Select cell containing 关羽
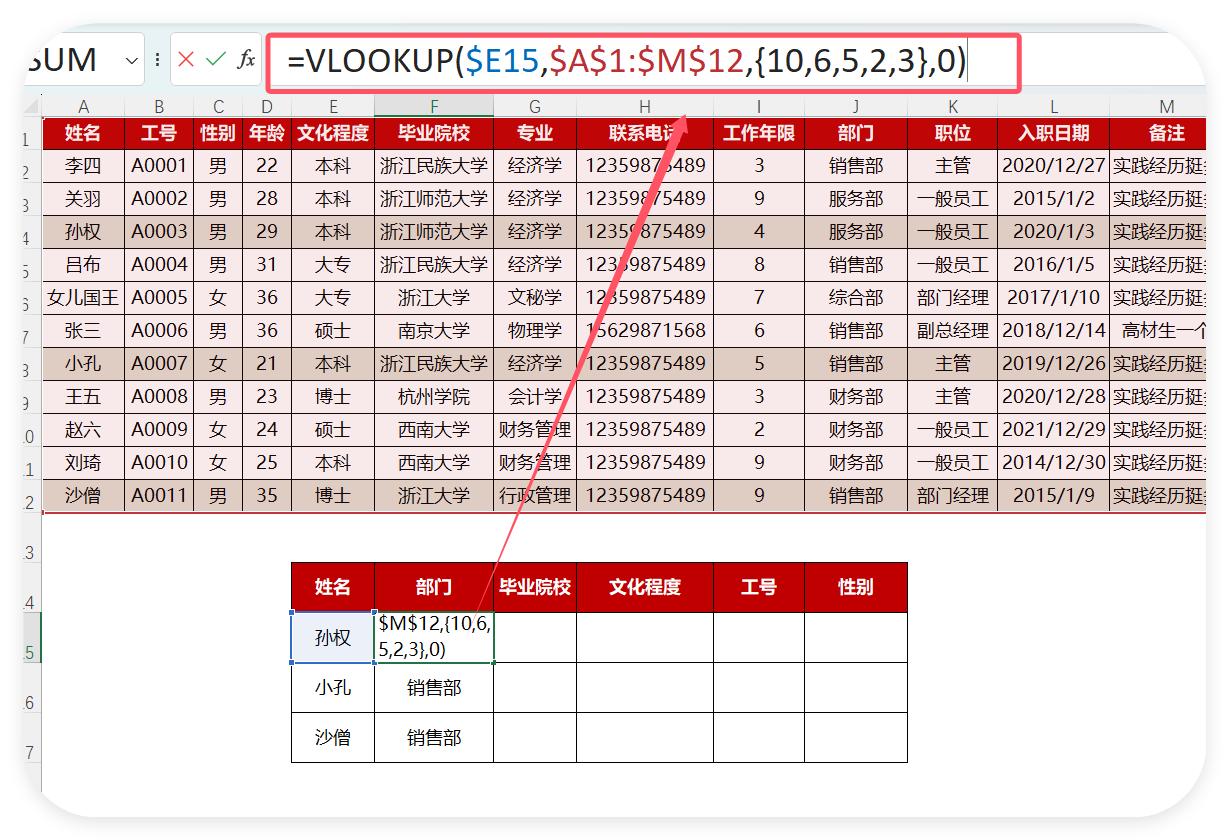1229x840 pixels. coord(83,199)
